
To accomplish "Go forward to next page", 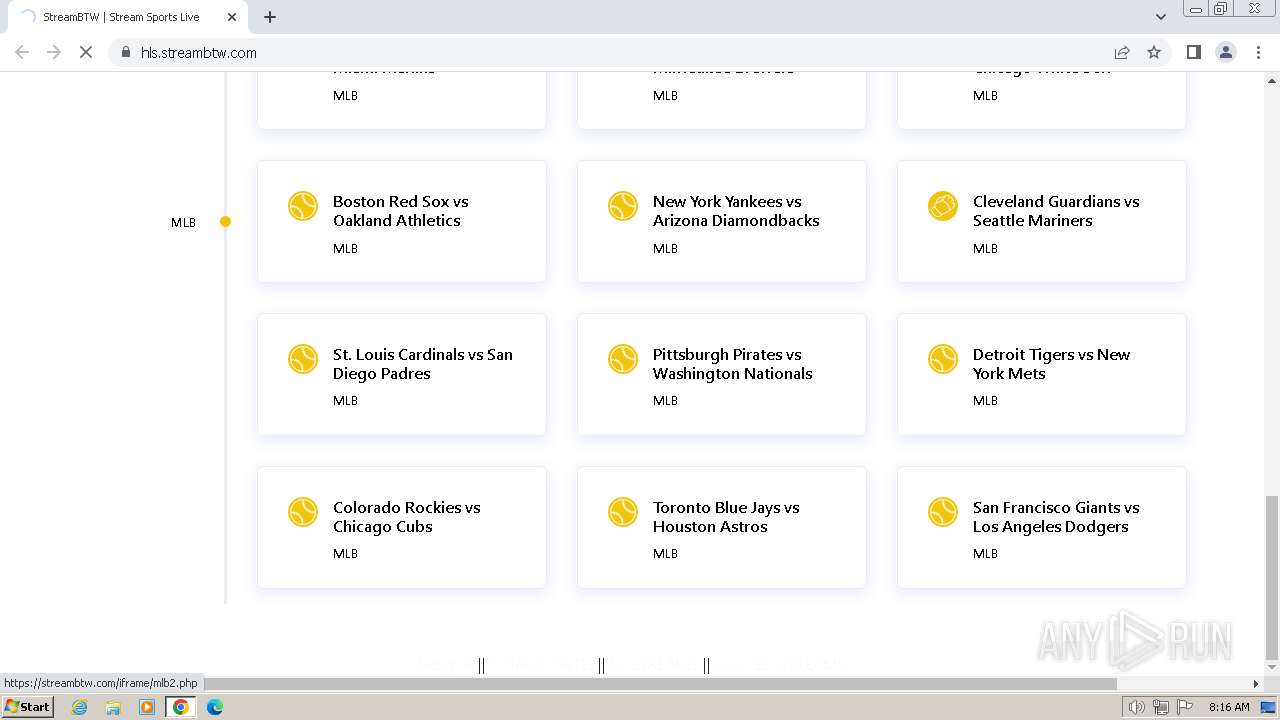I will [54, 52].
